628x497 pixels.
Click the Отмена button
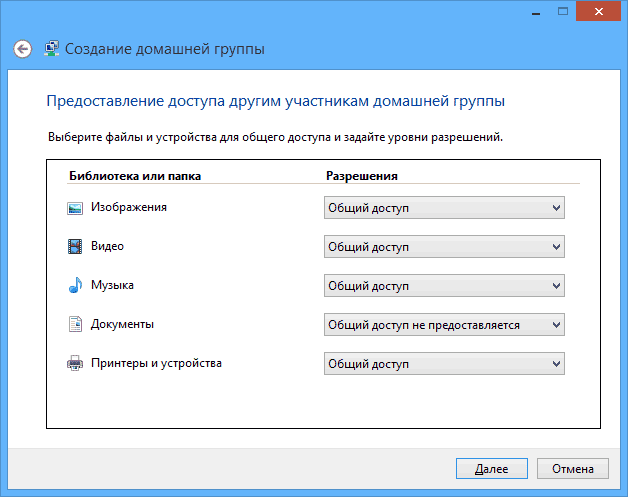point(573,469)
